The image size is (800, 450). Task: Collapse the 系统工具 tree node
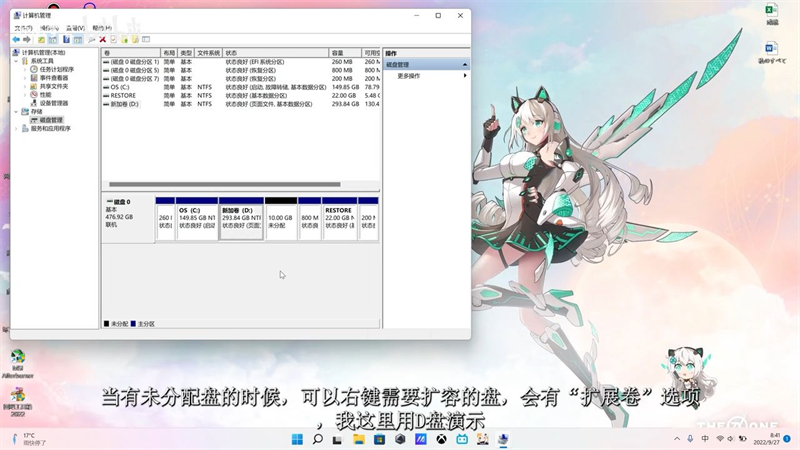pyautogui.click(x=16, y=61)
